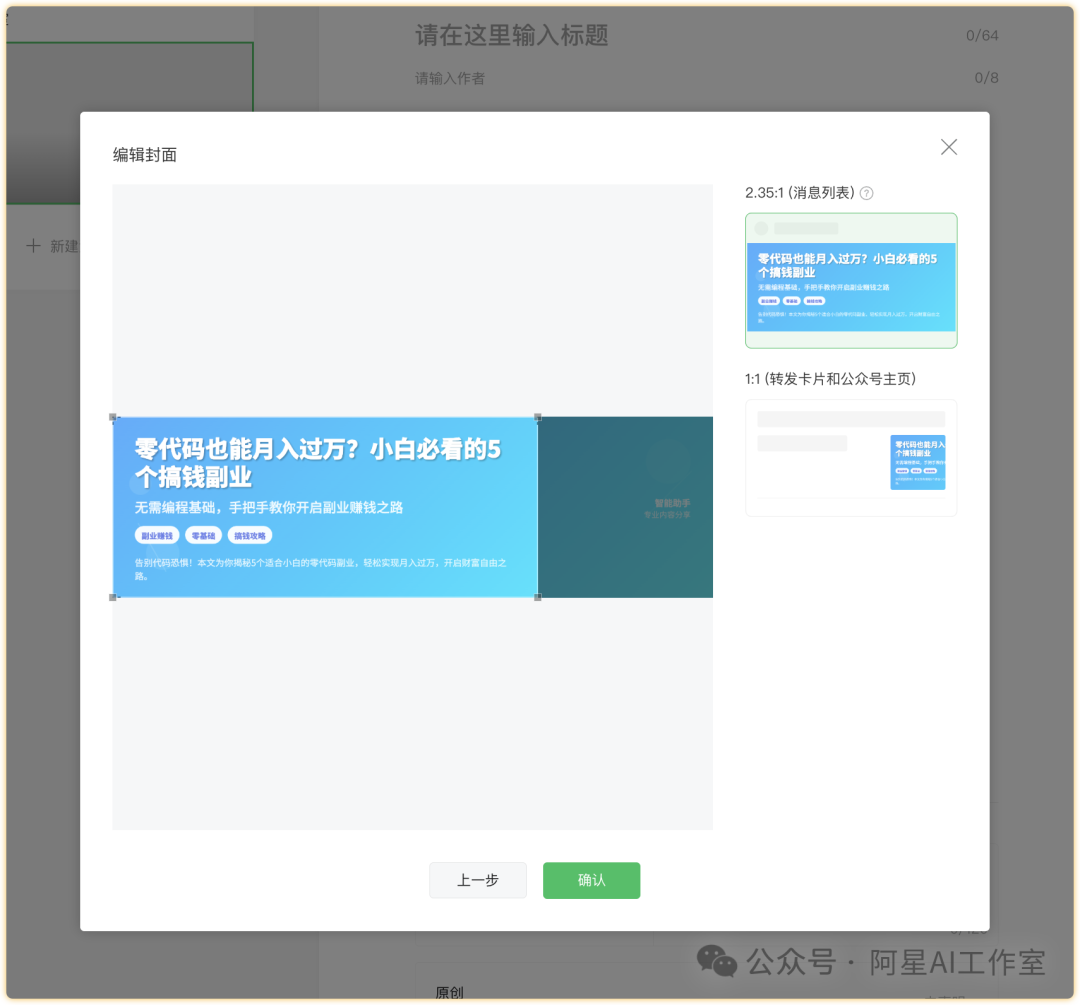Click the 确认 button

591,880
